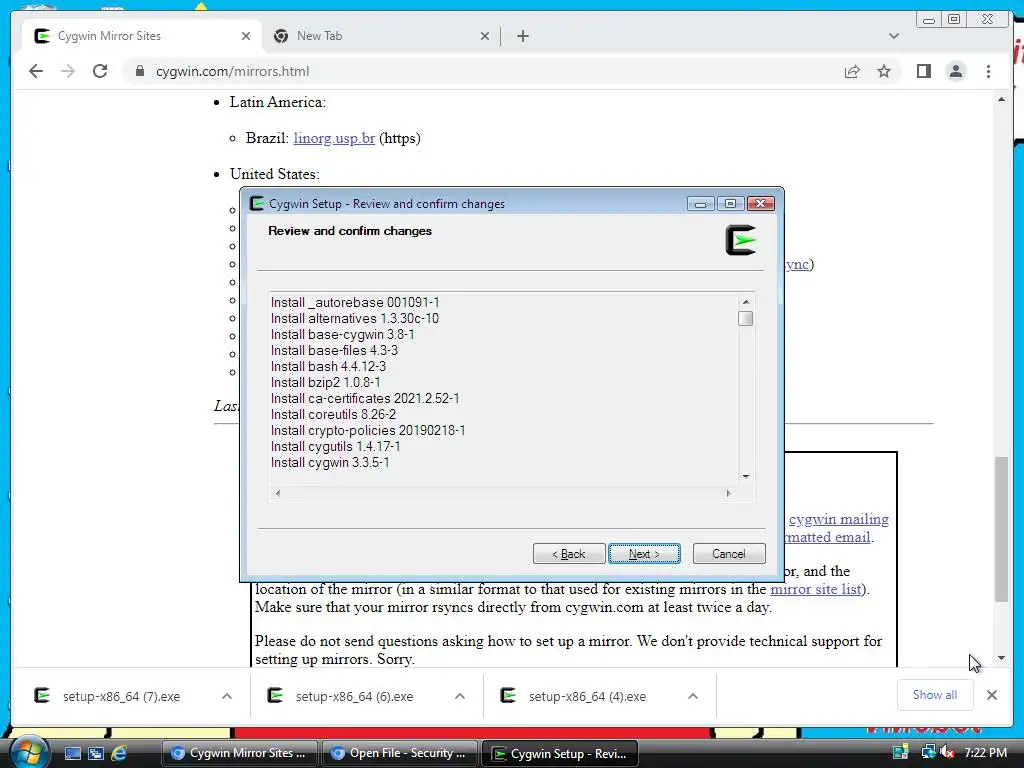Screen dimensions: 1024x768
Task: Expand options for setup-x86_64 (4).exe
Action: tap(693, 696)
